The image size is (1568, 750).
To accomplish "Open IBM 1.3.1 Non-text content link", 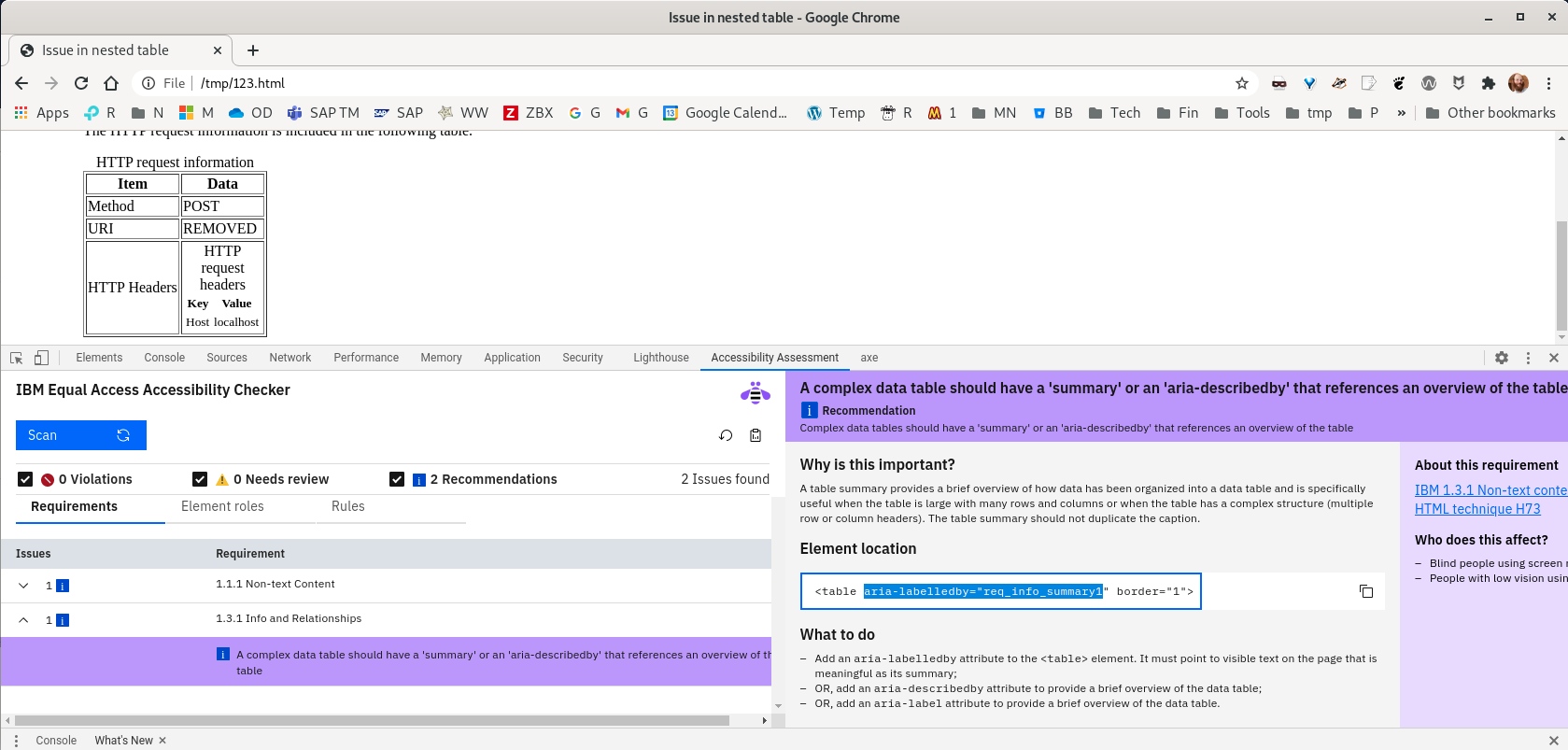I will pos(1490,490).
